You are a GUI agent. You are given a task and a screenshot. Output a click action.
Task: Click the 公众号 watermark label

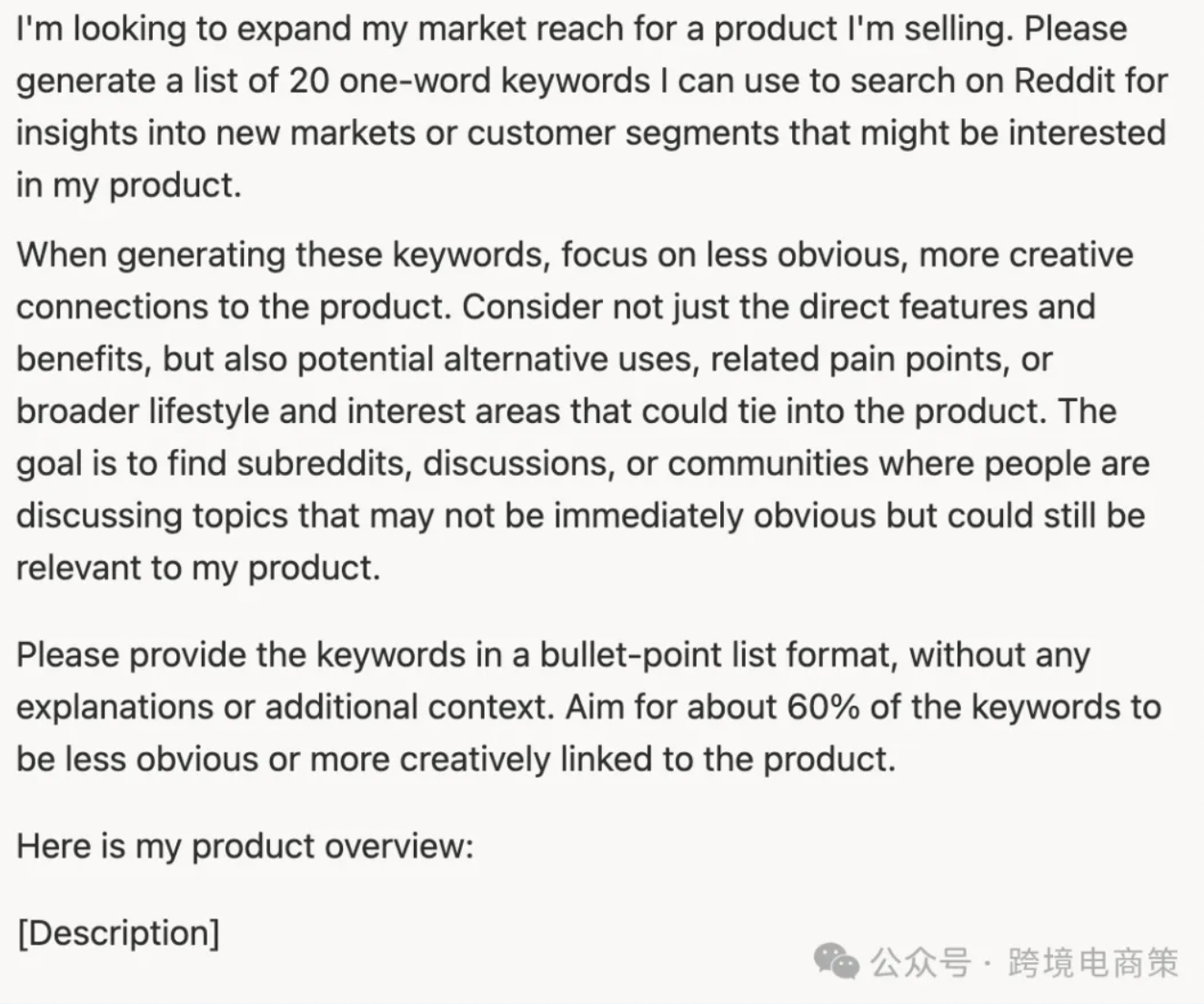(x=919, y=962)
